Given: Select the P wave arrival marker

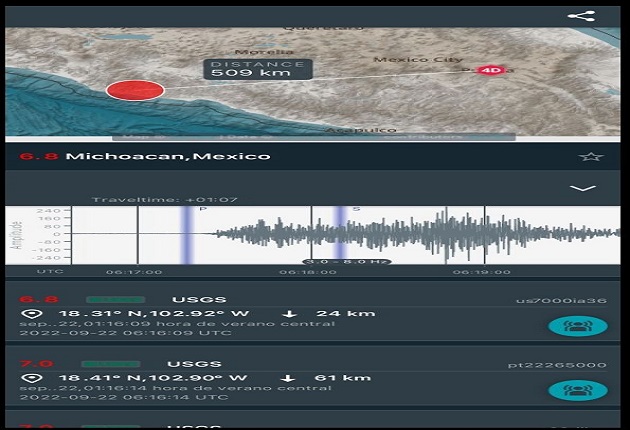Looking at the screenshot, I should click(x=187, y=235).
